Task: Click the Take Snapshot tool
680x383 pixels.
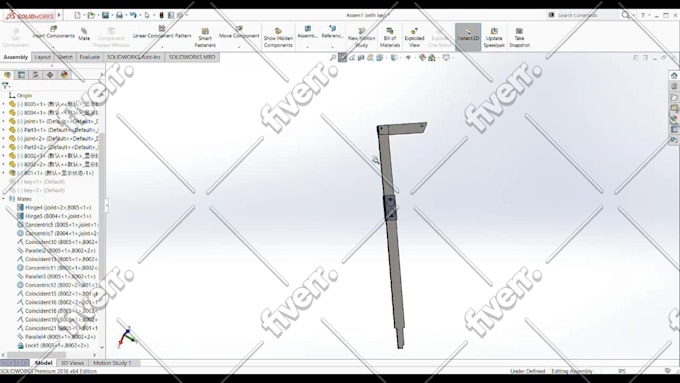Action: [x=519, y=37]
